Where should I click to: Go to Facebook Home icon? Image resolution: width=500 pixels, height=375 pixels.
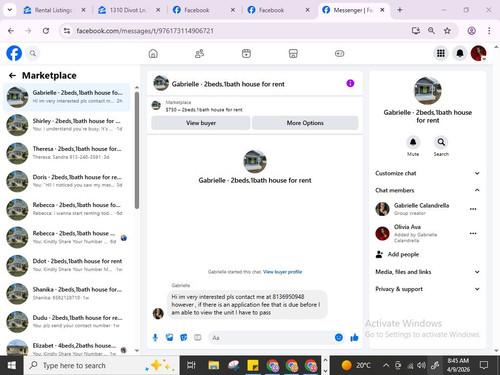pos(153,53)
